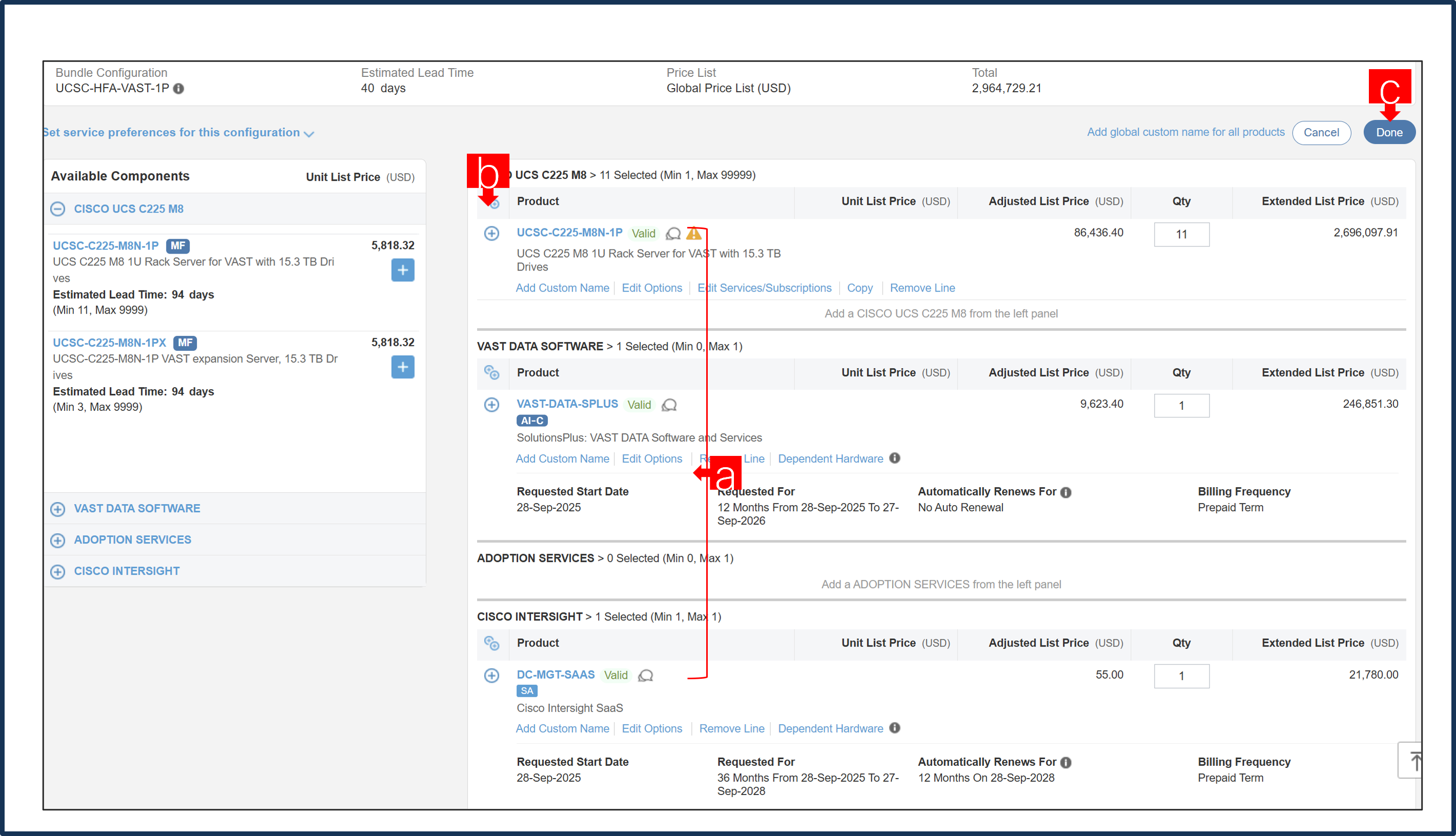The width and height of the screenshot is (1456, 836).
Task: Click the Qty field for UCSC-C225-M8N-1P
Action: point(1181,234)
